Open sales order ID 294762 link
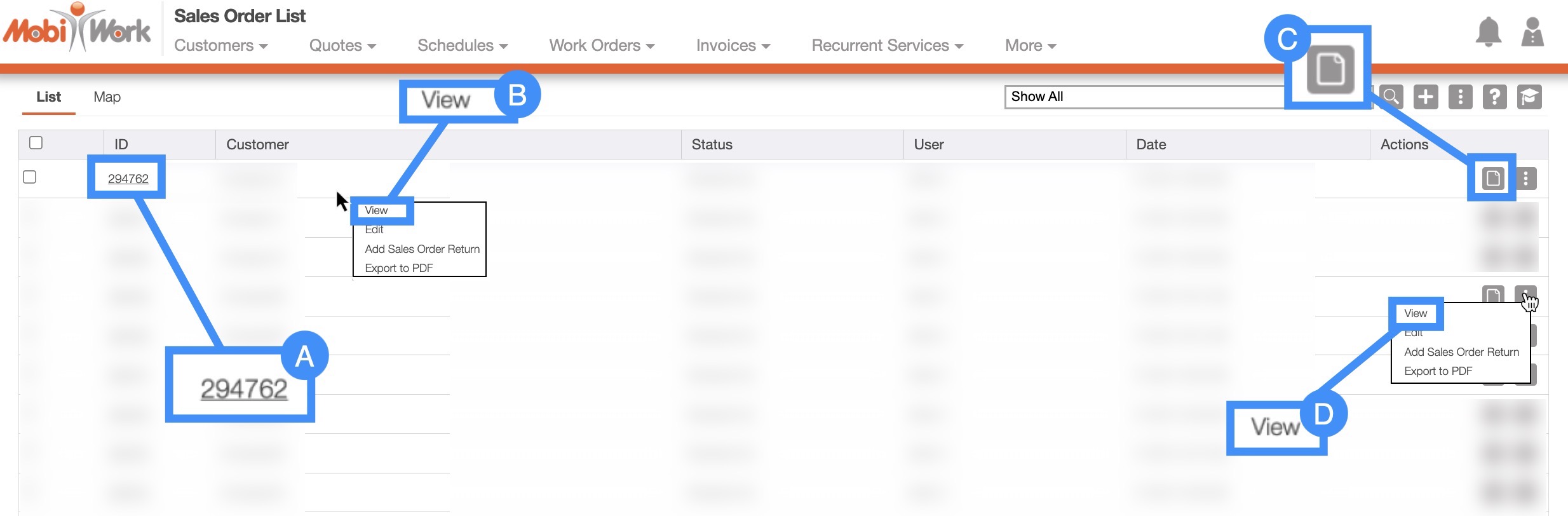The image size is (1568, 516). (128, 179)
